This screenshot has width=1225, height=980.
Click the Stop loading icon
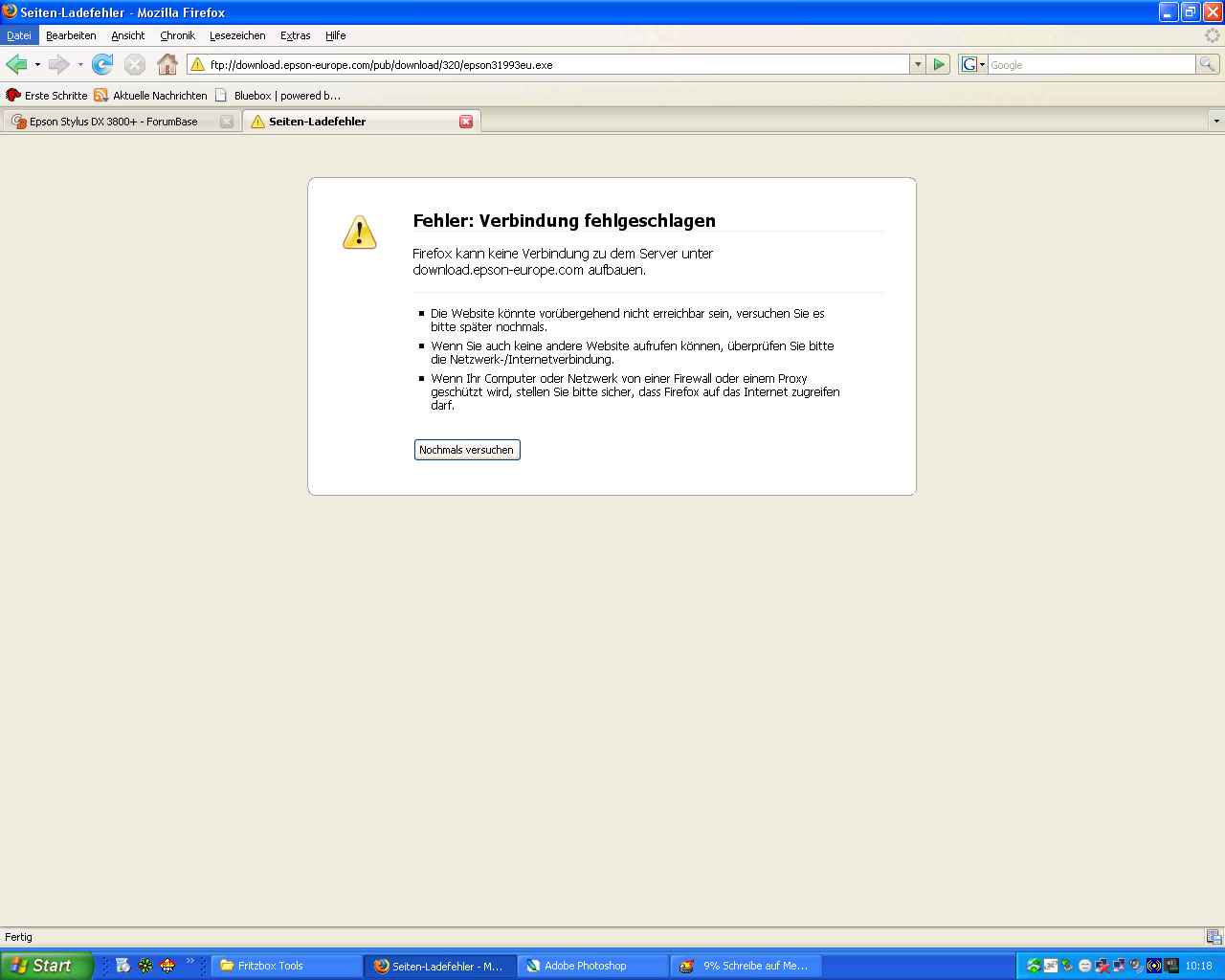coord(135,64)
